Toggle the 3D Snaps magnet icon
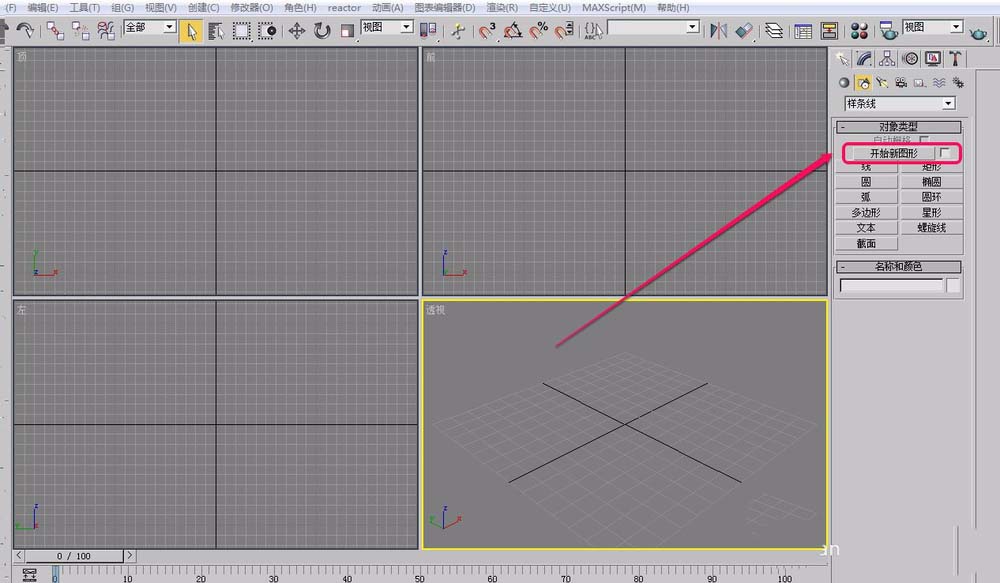 [487, 31]
